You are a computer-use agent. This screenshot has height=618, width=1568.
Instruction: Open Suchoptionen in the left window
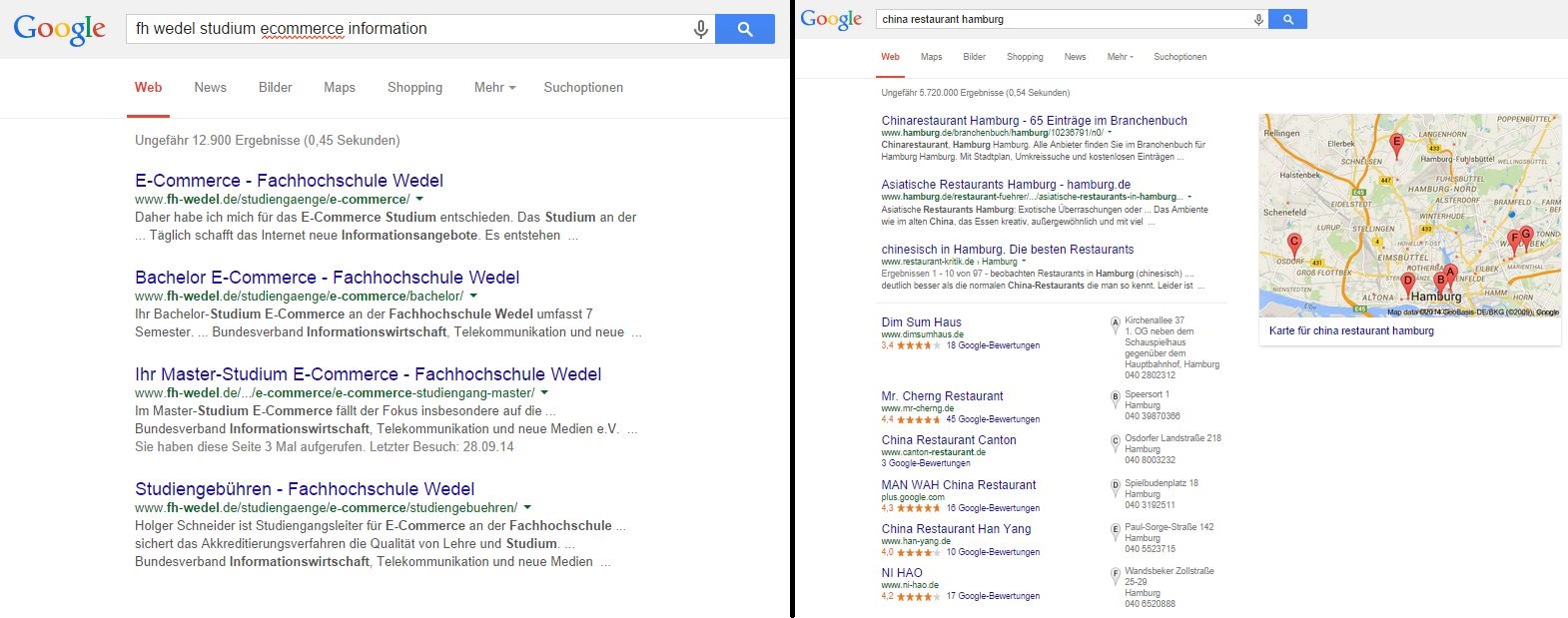[583, 87]
